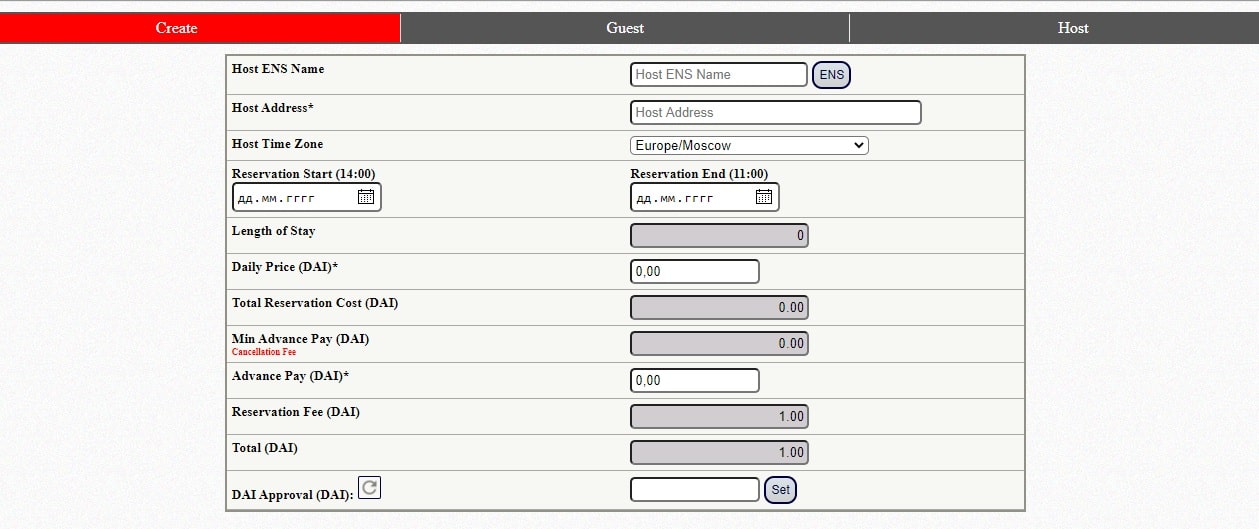Image resolution: width=1259 pixels, height=529 pixels.
Task: Click the Reservation End date field
Action: (705, 197)
